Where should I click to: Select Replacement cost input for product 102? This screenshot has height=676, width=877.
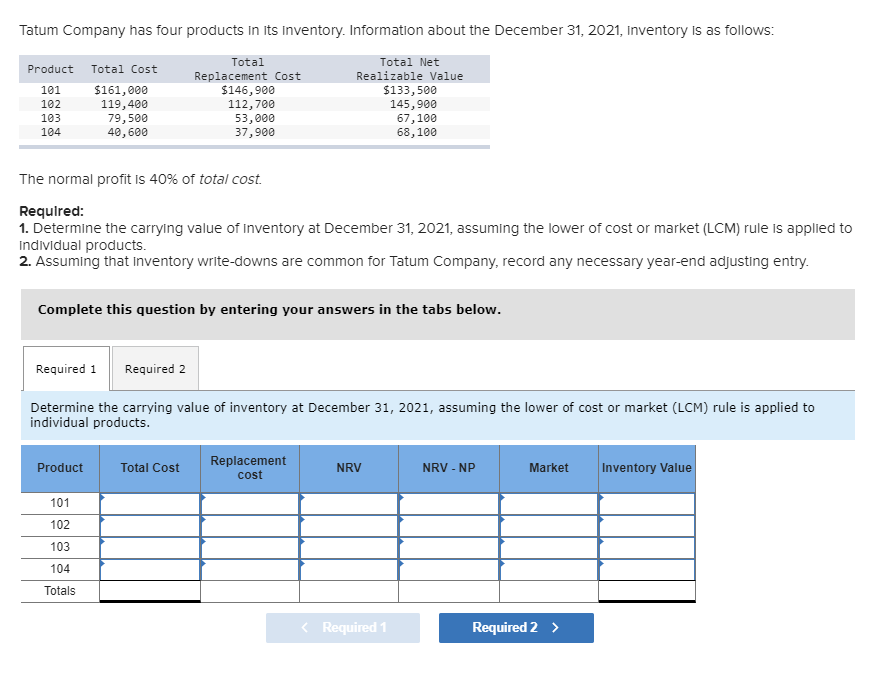[x=250, y=526]
